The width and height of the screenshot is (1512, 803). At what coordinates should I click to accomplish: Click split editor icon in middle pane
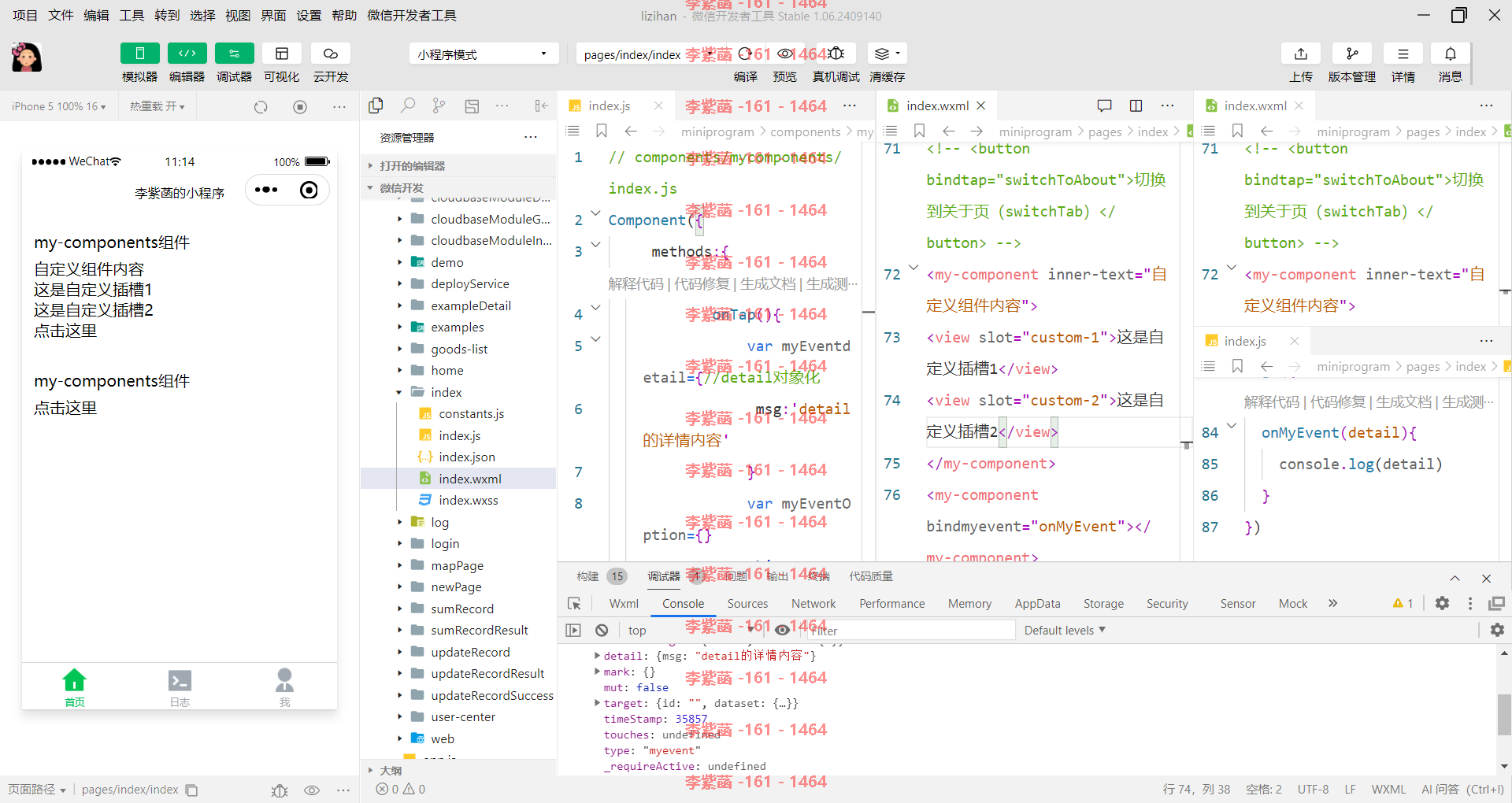pos(1136,105)
